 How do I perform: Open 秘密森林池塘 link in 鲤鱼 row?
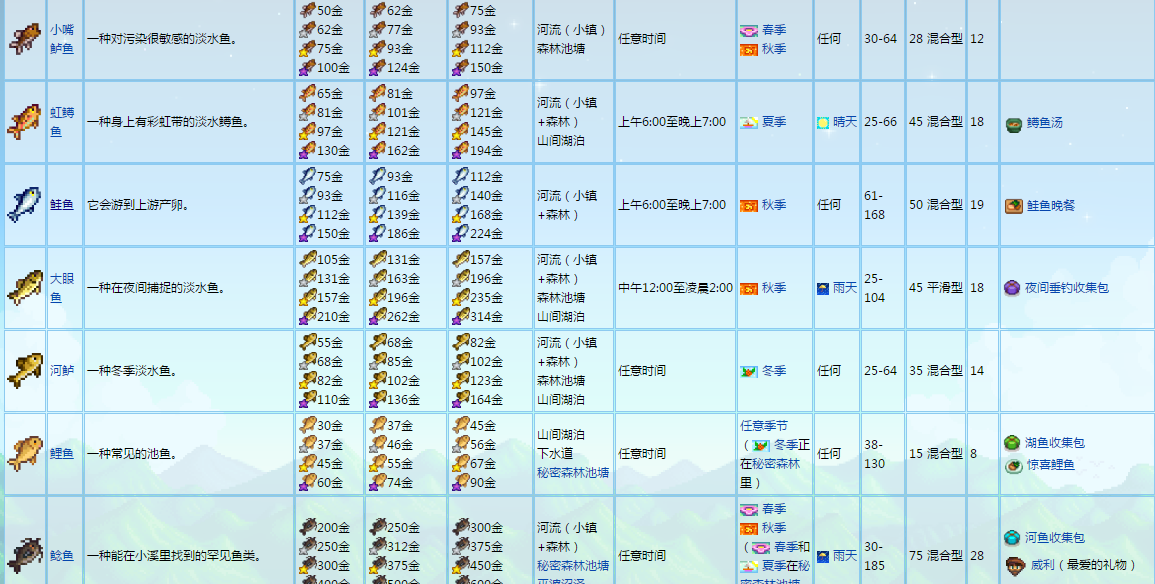click(x=573, y=473)
